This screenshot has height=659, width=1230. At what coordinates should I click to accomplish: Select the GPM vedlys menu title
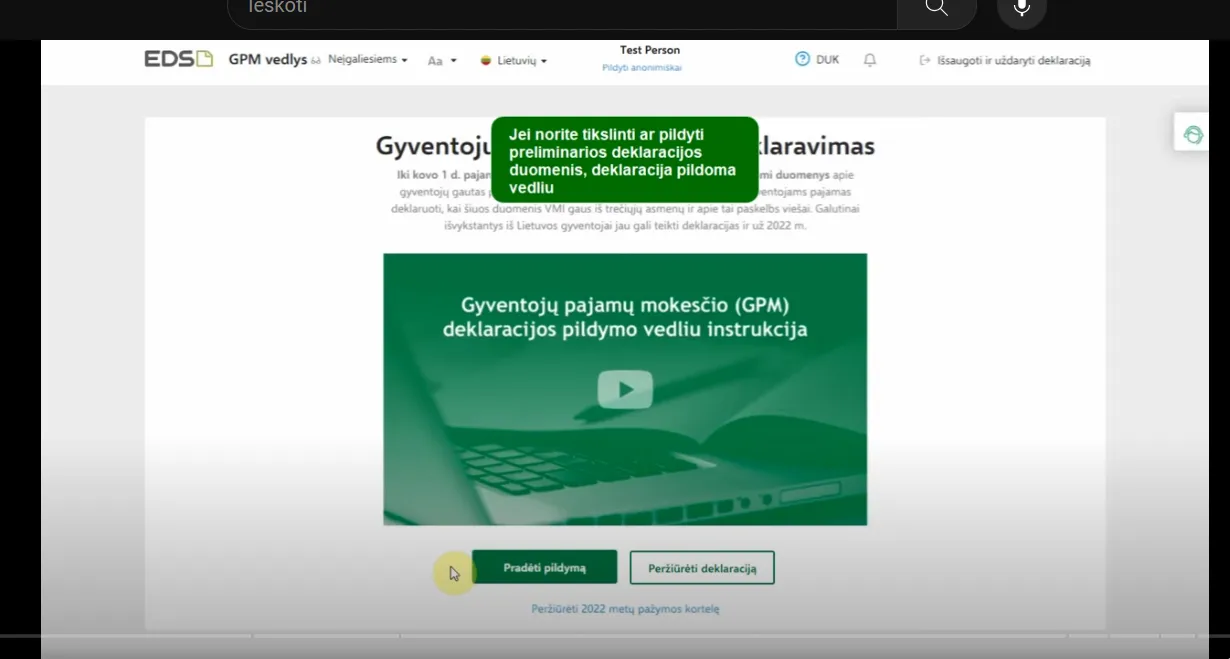pos(267,59)
